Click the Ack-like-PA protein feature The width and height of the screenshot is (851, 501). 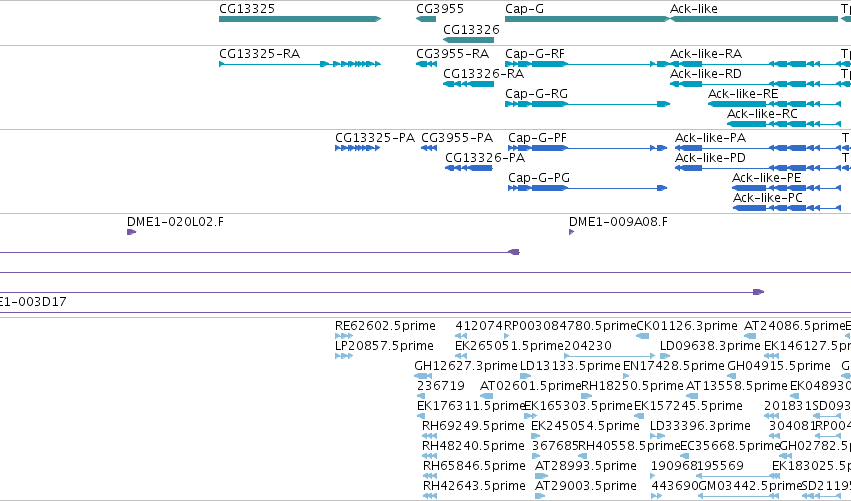click(x=758, y=148)
